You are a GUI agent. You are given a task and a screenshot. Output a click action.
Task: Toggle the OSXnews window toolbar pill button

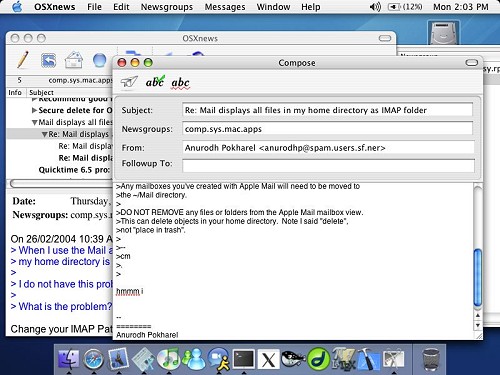click(x=385, y=38)
